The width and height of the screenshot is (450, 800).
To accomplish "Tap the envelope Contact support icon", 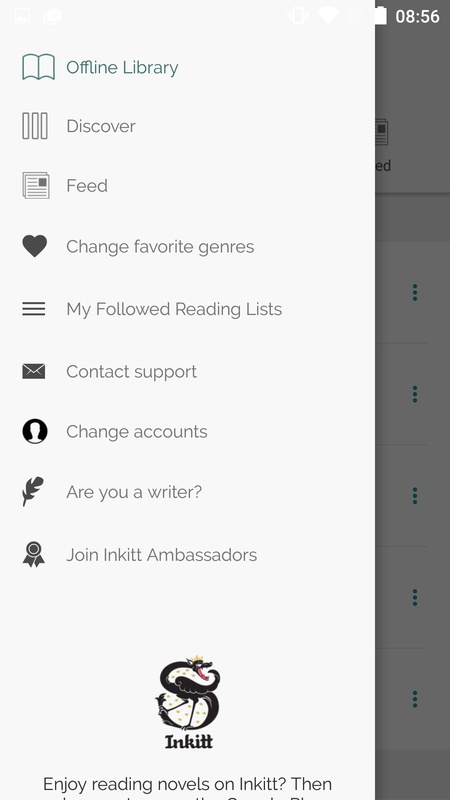I will tap(34, 371).
